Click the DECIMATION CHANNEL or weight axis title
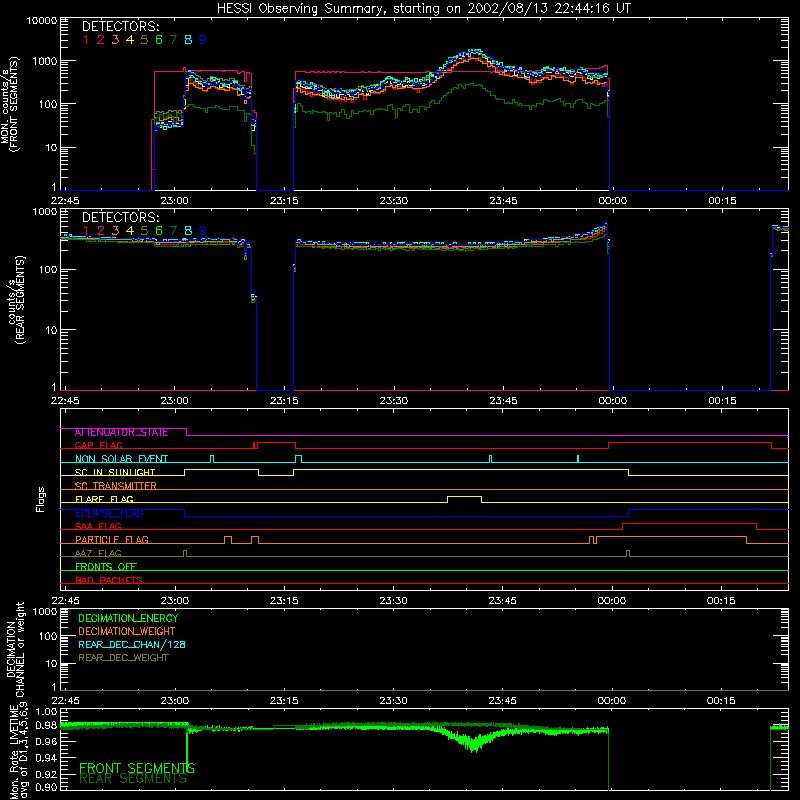The image size is (800, 800). (x=15, y=649)
